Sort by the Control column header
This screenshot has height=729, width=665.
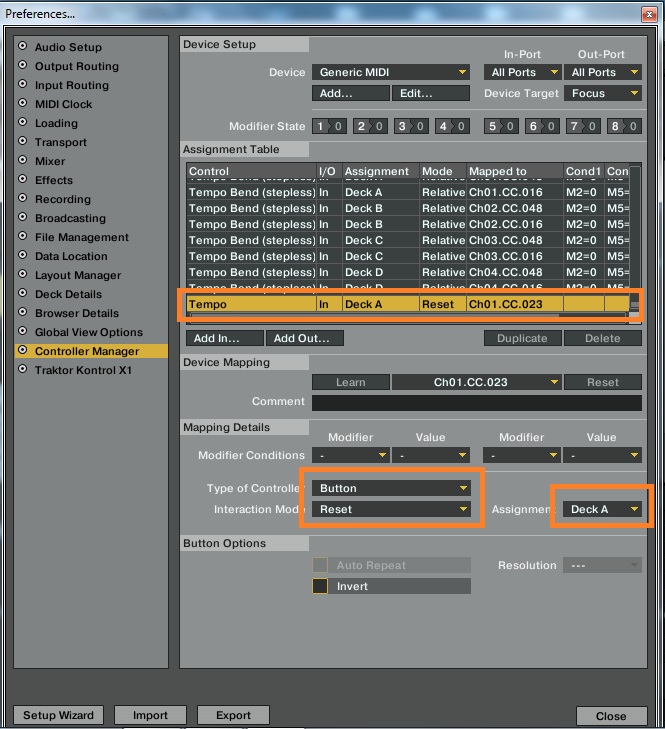coord(251,171)
